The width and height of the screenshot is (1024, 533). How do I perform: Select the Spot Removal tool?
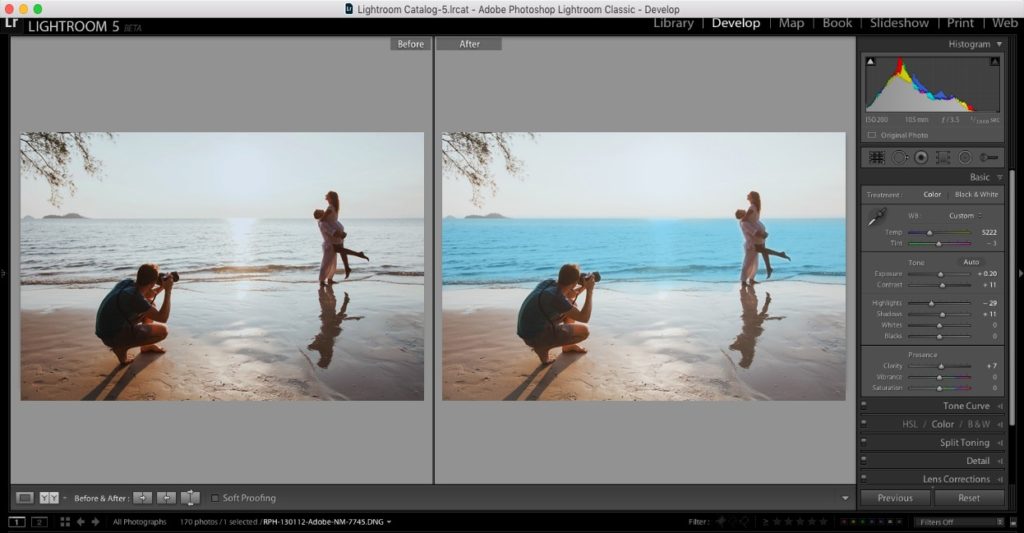tap(899, 157)
